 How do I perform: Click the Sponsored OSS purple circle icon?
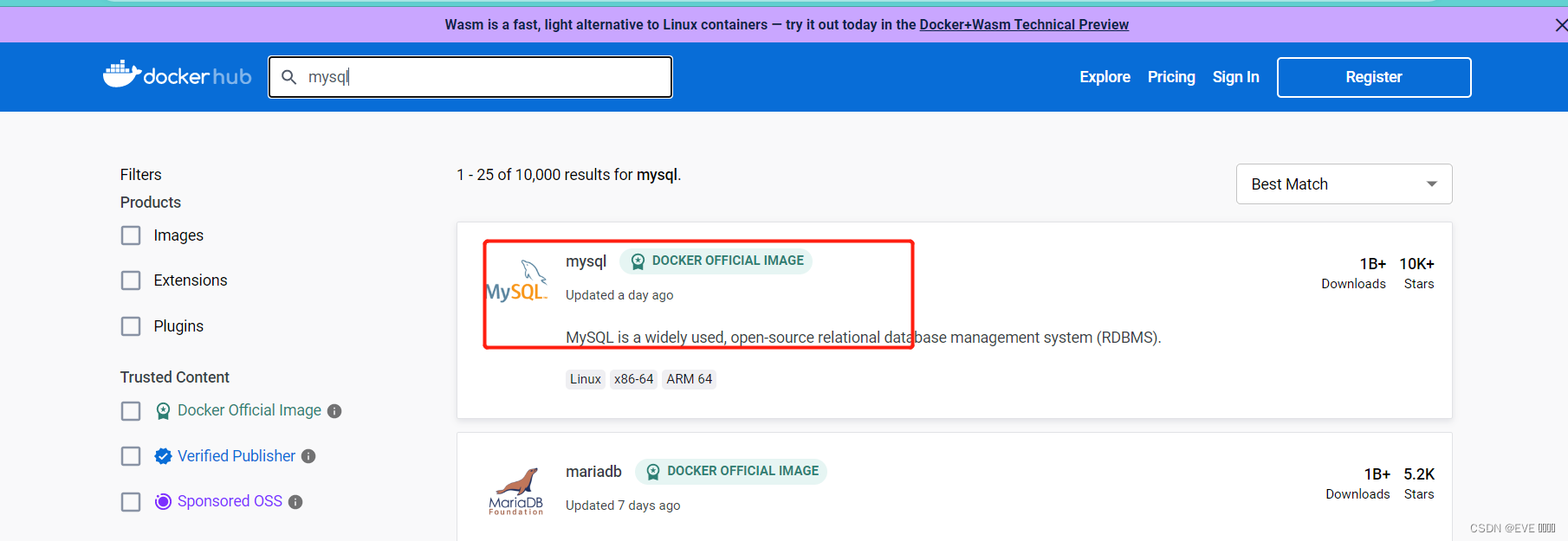click(163, 501)
